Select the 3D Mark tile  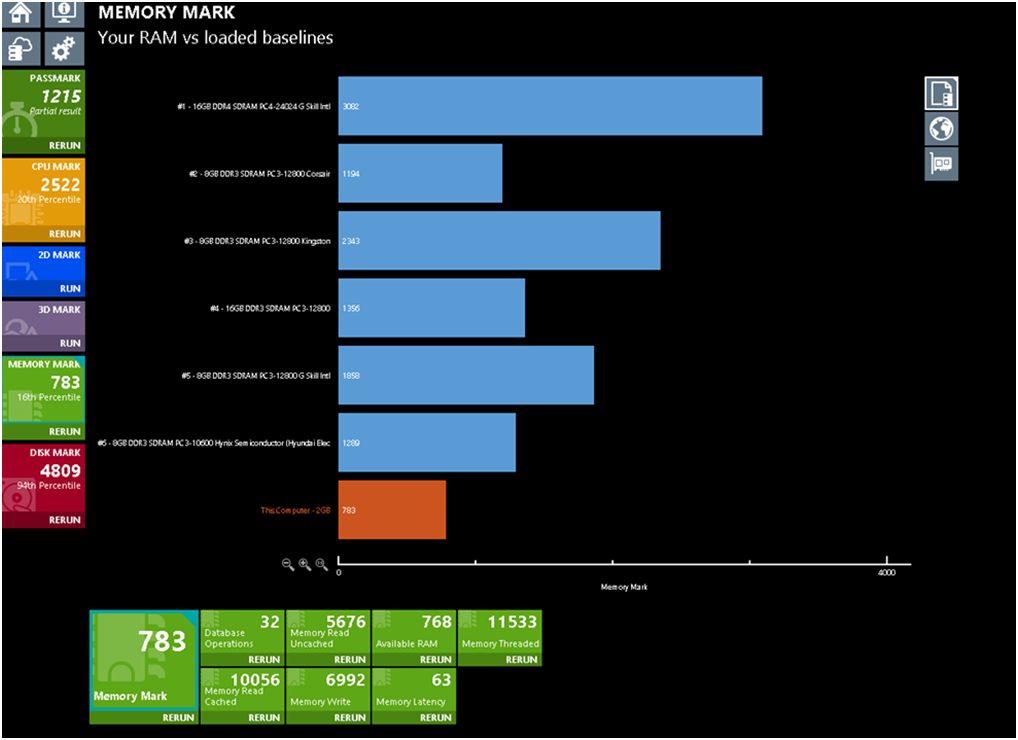[x=43, y=318]
